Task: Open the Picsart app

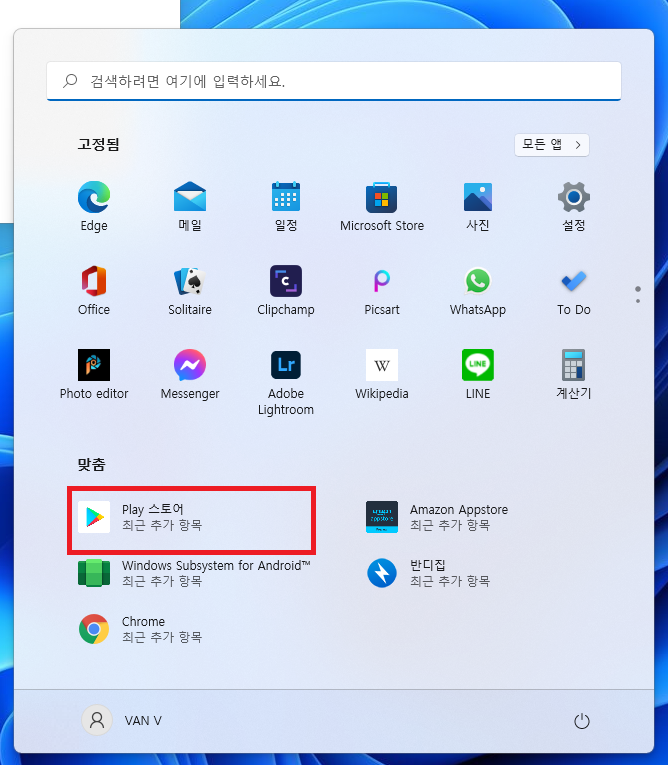Action: [382, 291]
